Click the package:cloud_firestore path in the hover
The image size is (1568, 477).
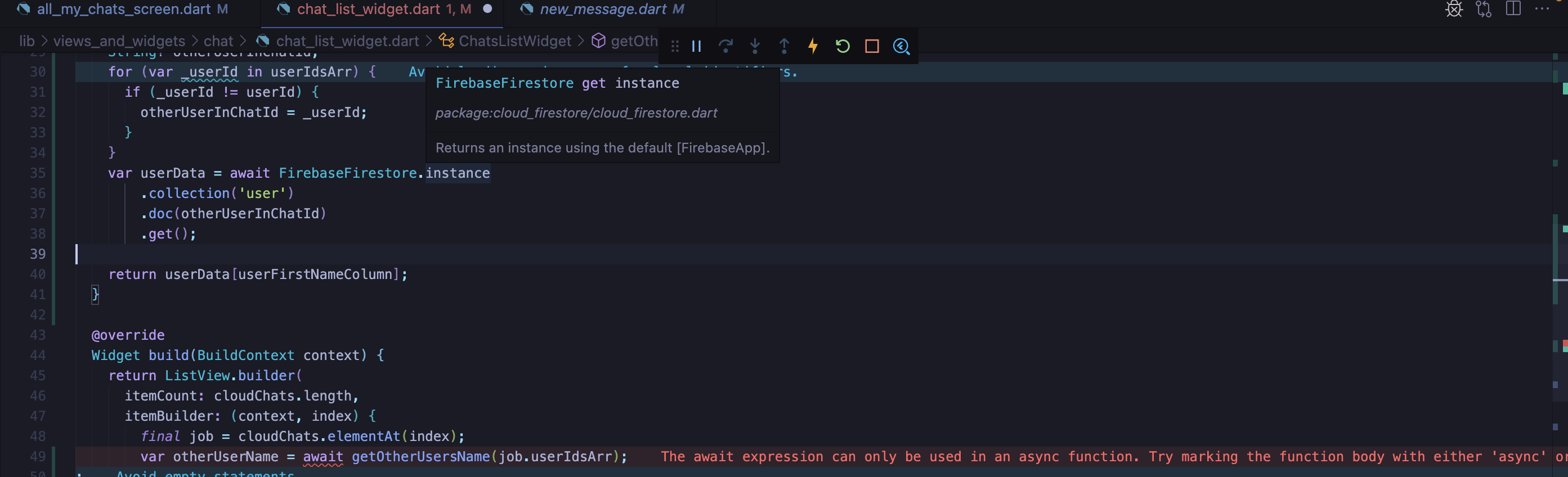click(576, 113)
